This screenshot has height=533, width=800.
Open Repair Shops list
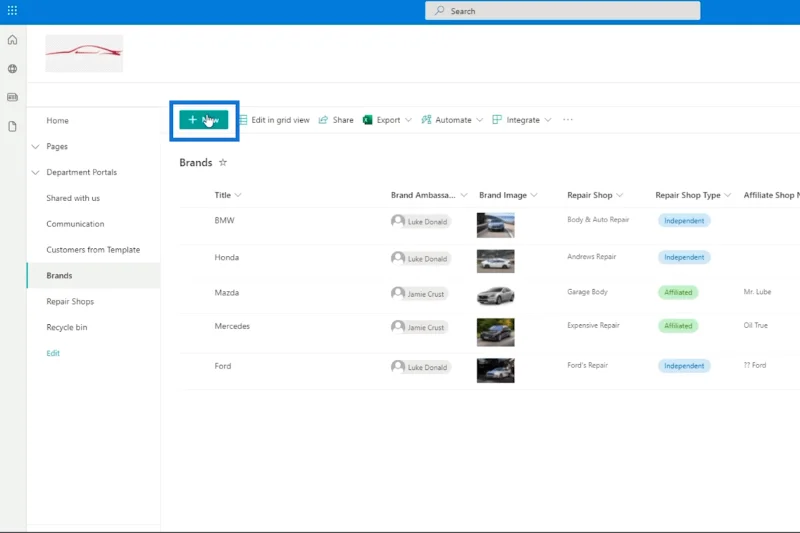70,301
